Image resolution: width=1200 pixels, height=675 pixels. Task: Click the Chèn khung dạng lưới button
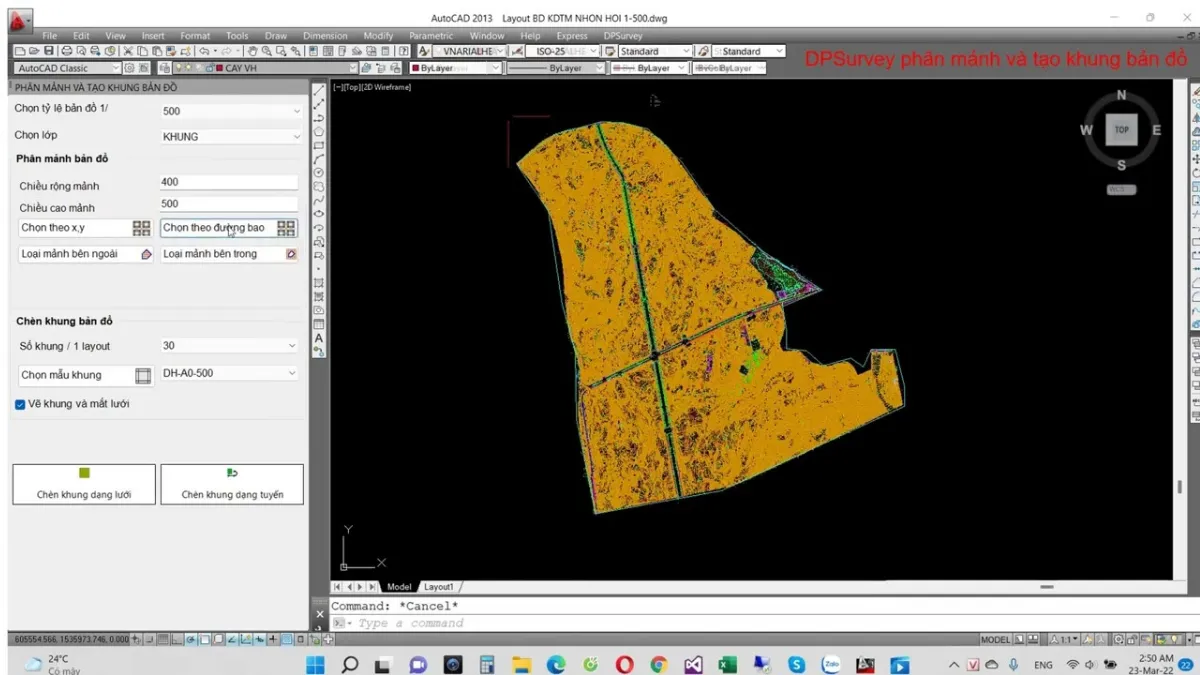click(x=84, y=484)
